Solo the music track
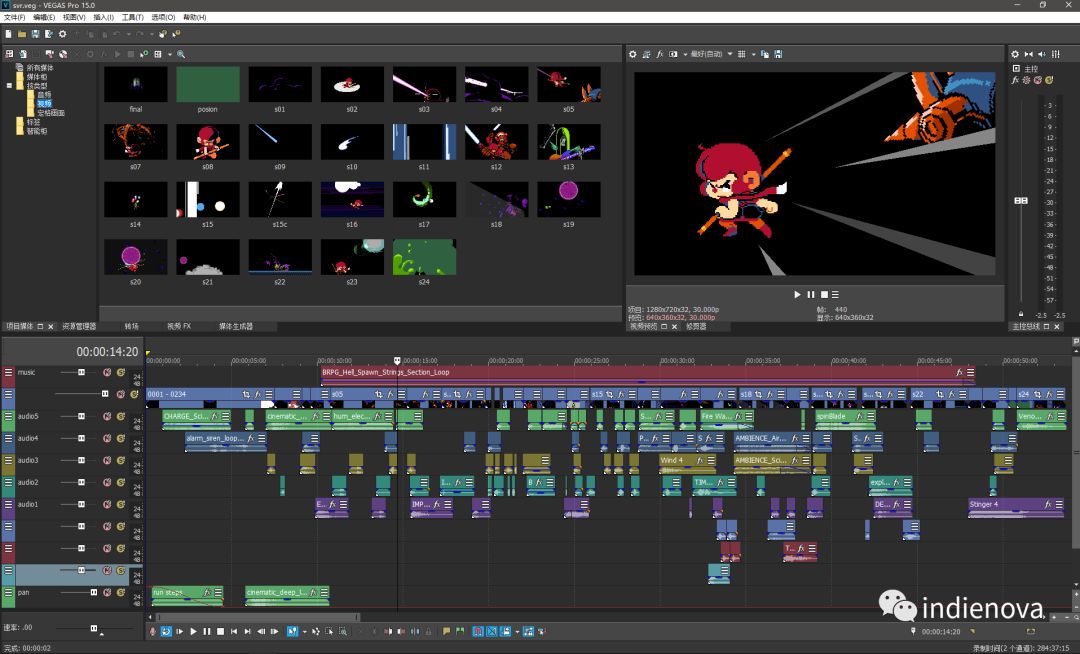Image resolution: width=1080 pixels, height=654 pixels. (121, 372)
